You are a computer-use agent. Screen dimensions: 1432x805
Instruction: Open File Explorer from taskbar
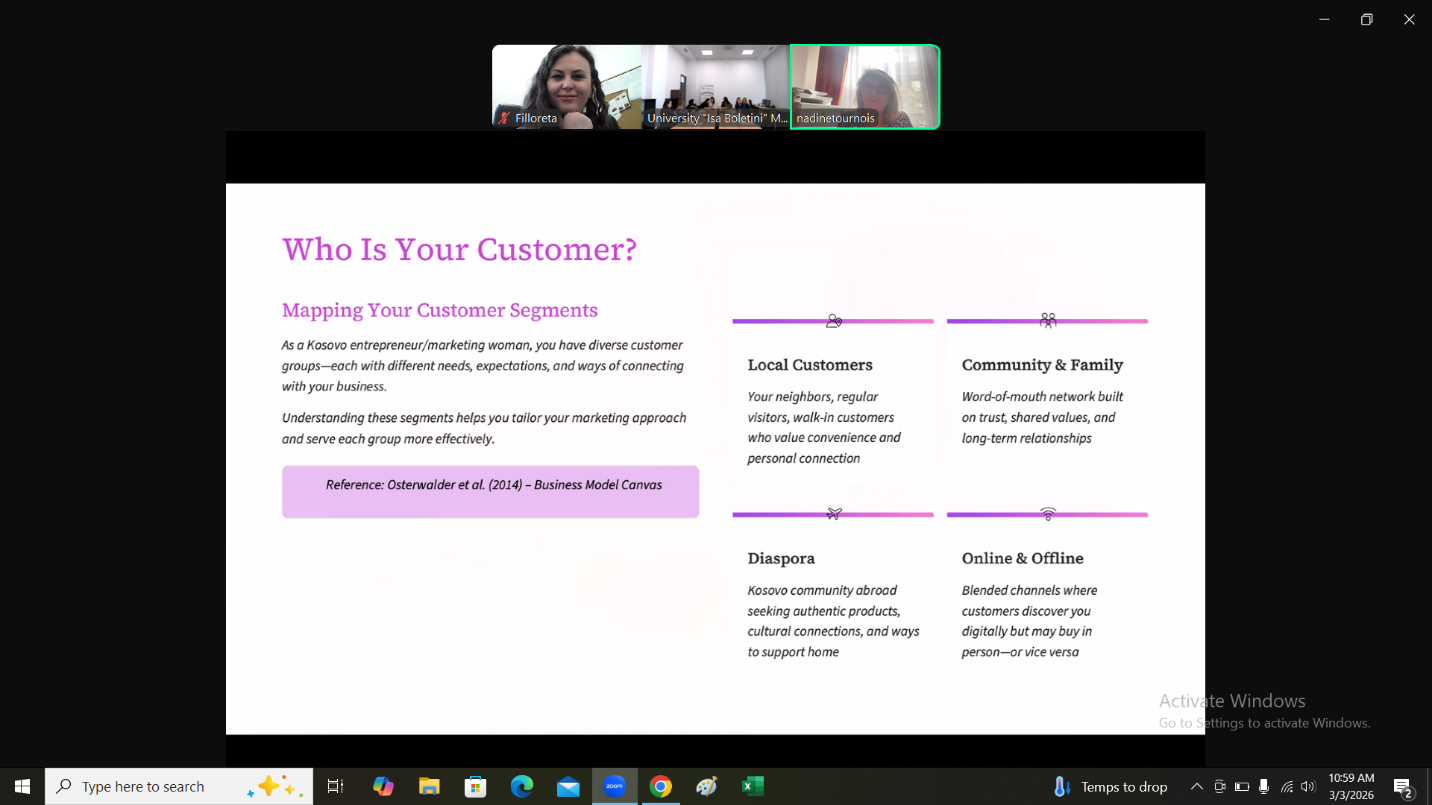(429, 787)
